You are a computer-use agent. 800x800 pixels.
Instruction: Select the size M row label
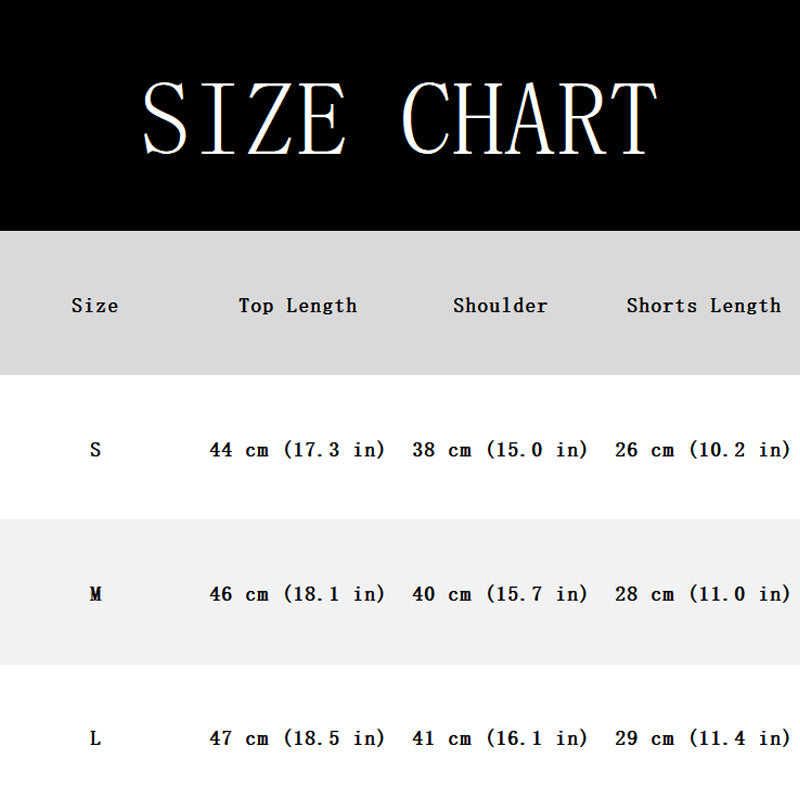click(95, 594)
